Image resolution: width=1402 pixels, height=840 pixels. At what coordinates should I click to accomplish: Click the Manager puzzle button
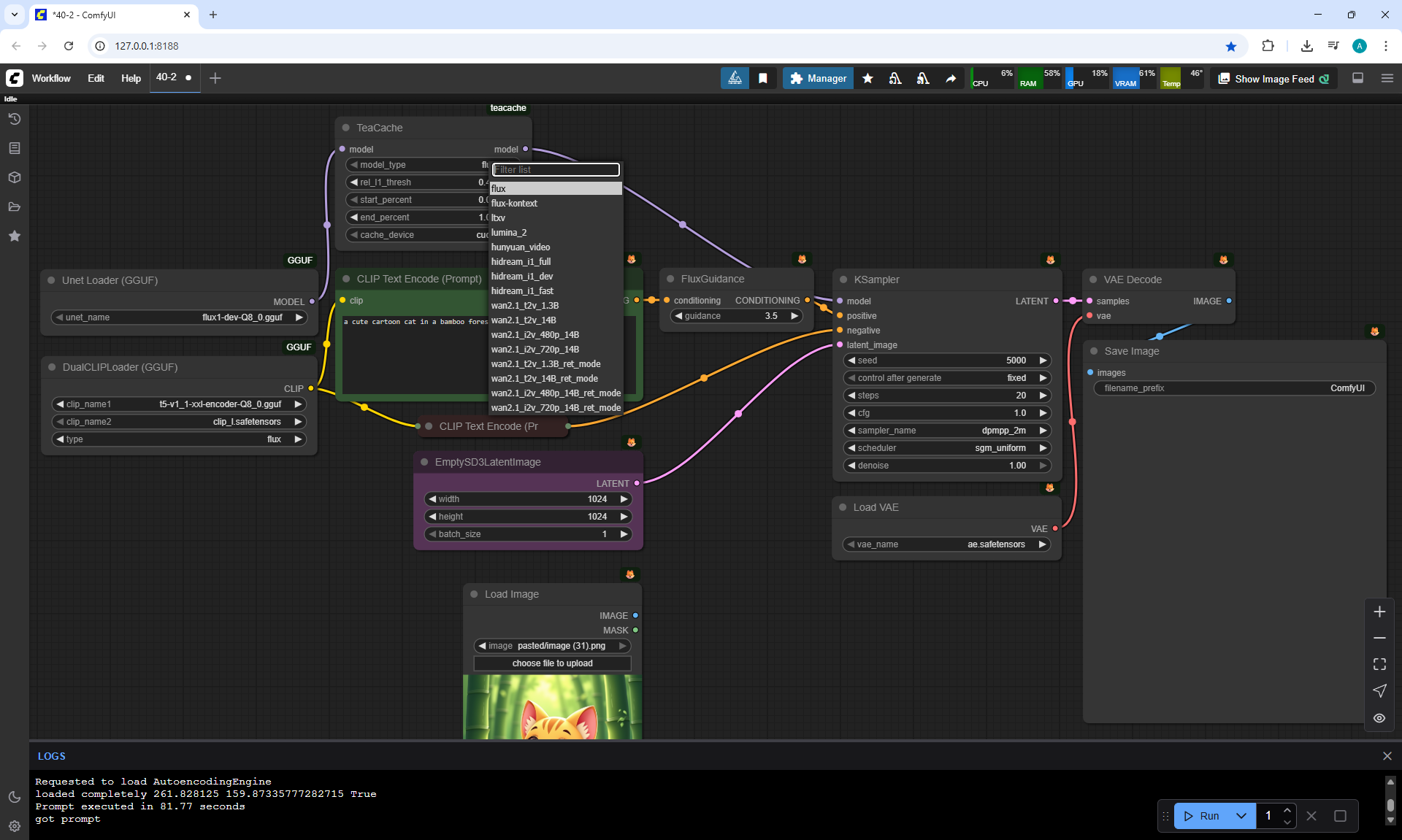pyautogui.click(x=818, y=78)
